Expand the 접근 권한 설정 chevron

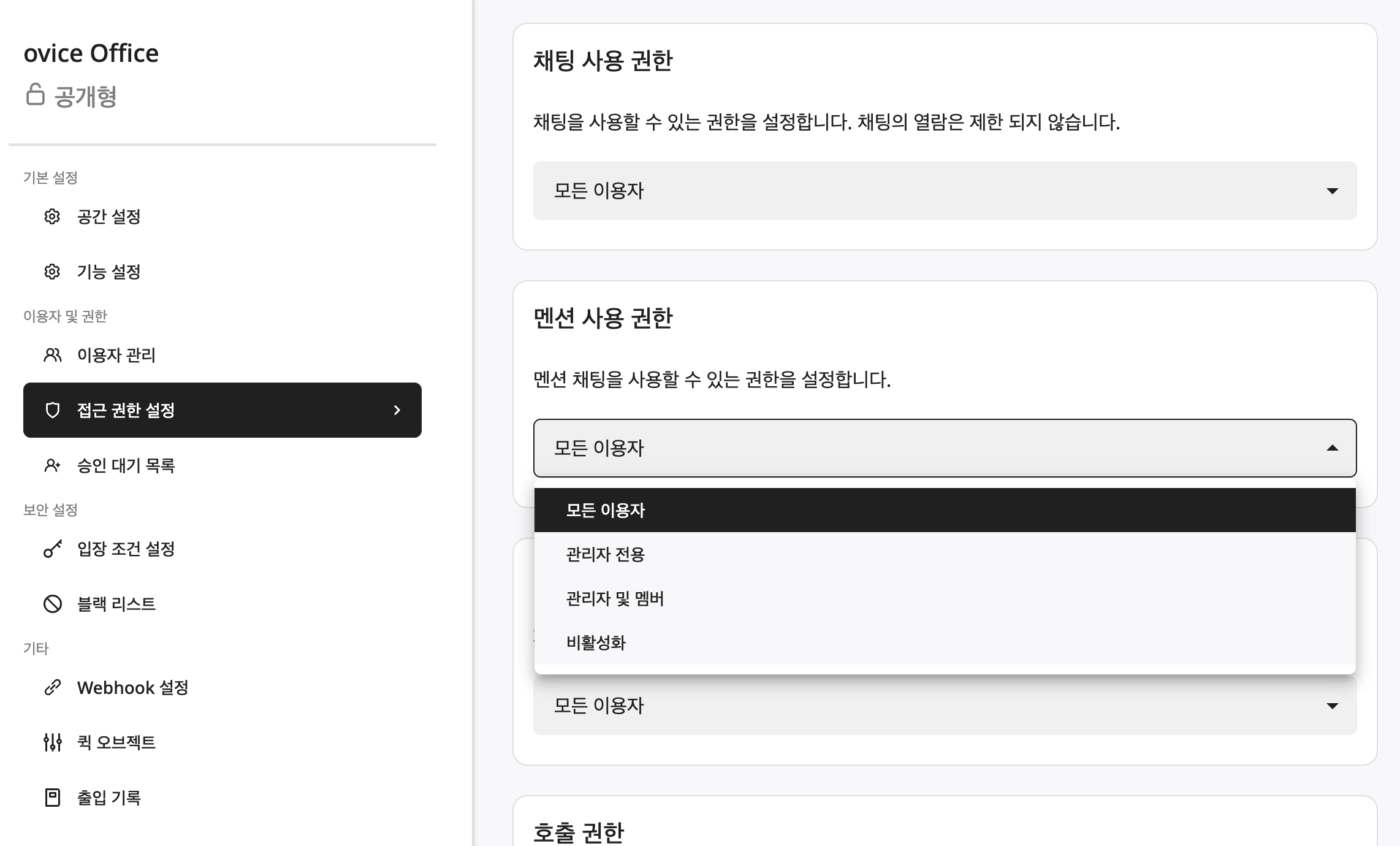point(397,410)
